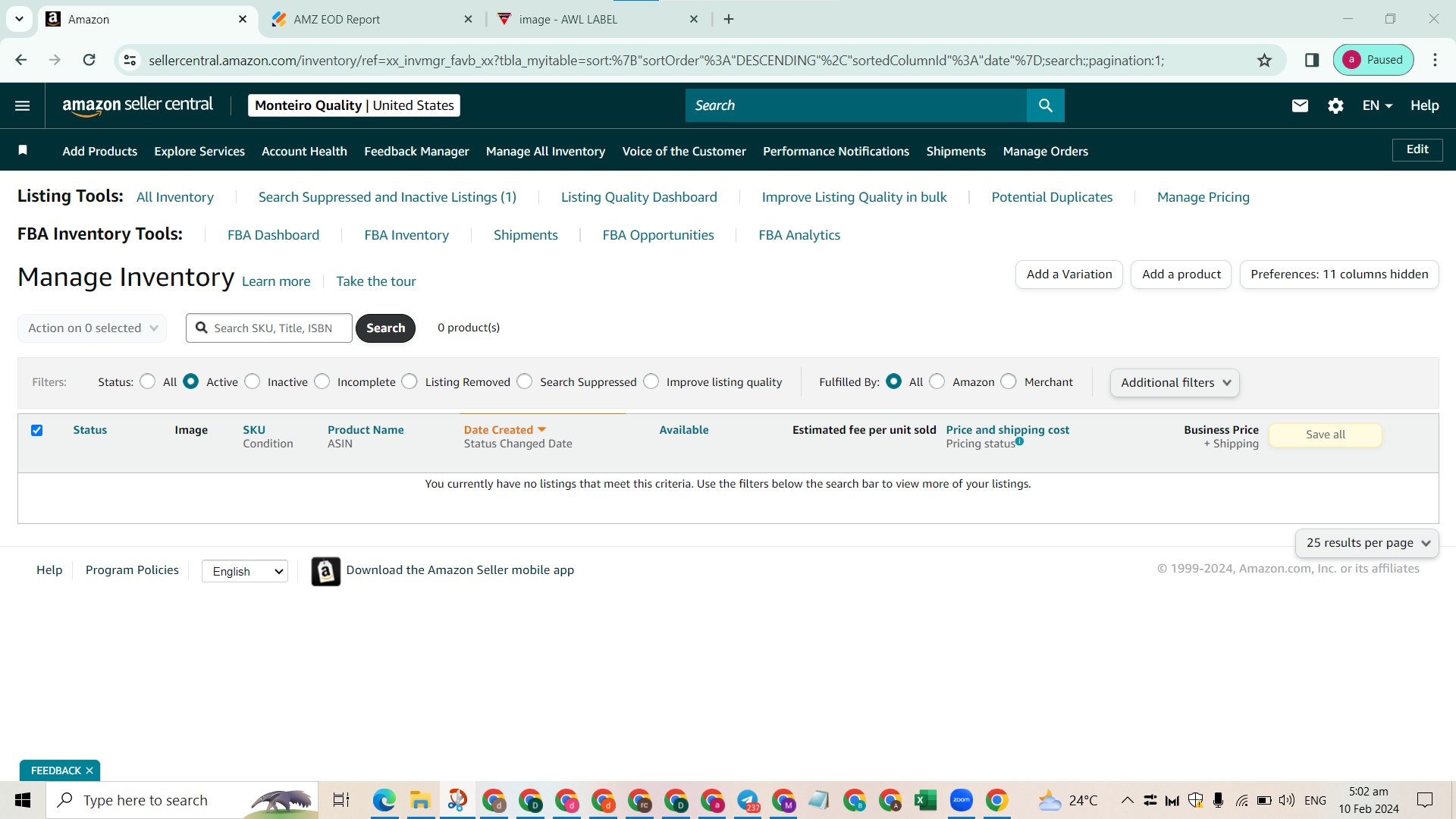Click the Seller Central header search field
Screen dimensions: 1456x819
tap(856, 105)
